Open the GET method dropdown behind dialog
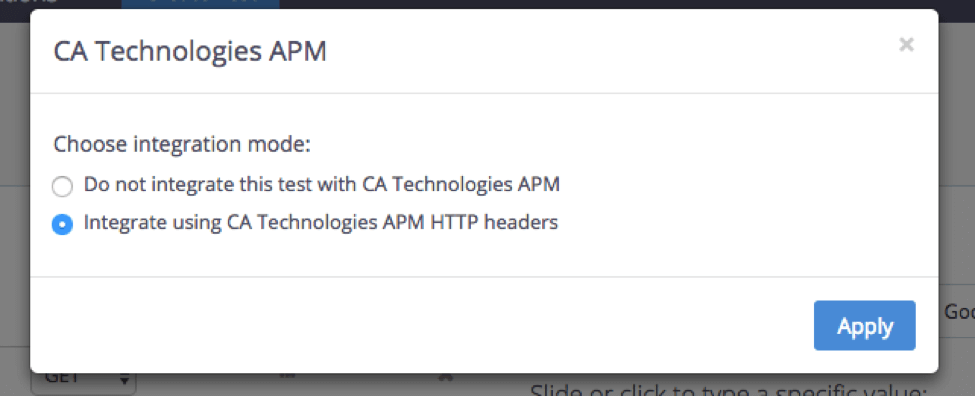The width and height of the screenshot is (975, 396). tap(83, 380)
